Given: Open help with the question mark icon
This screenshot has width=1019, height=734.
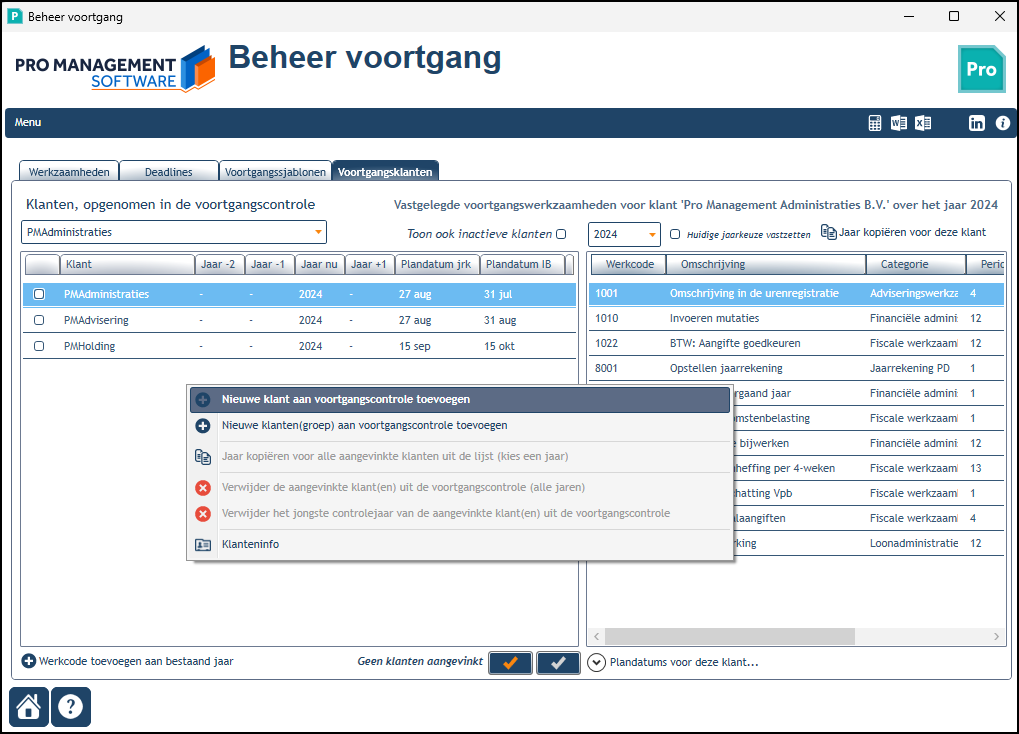Looking at the screenshot, I should (x=71, y=707).
